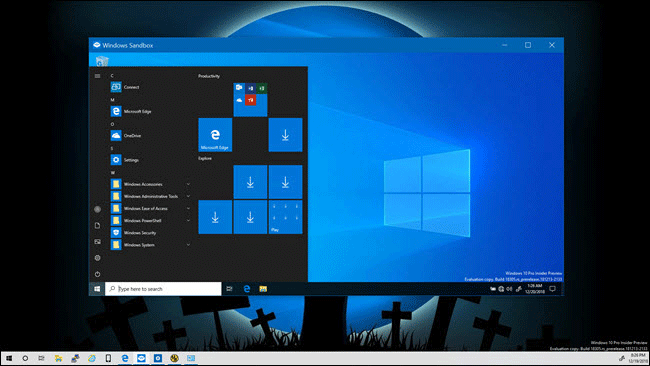The height and width of the screenshot is (366, 650).
Task: Open the Office apps group tile
Action: tap(250, 99)
